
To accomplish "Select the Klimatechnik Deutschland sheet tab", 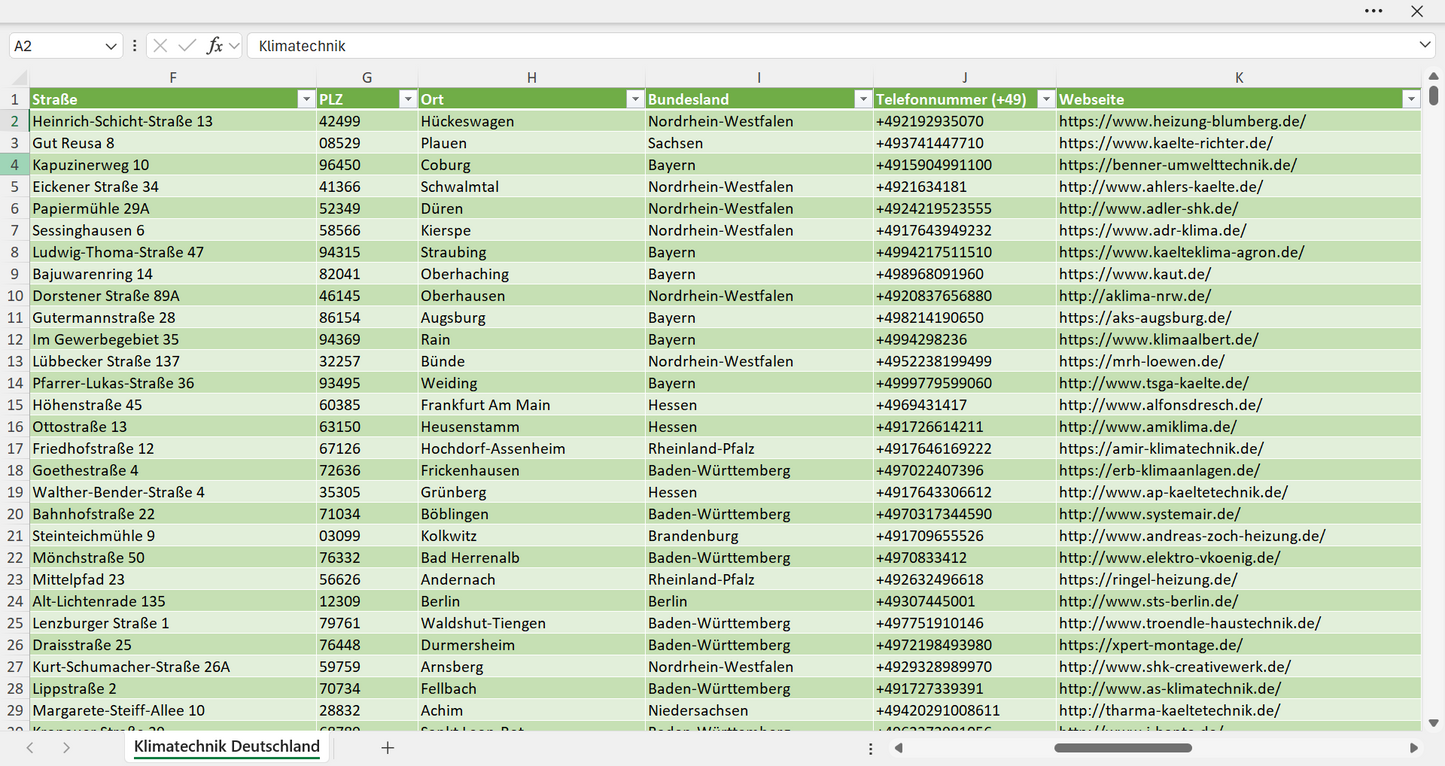I will [x=227, y=747].
